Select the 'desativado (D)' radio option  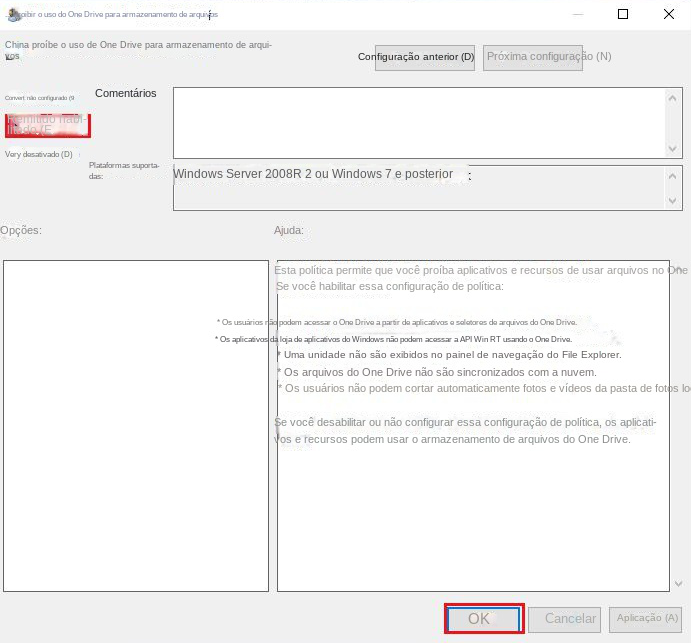39,154
